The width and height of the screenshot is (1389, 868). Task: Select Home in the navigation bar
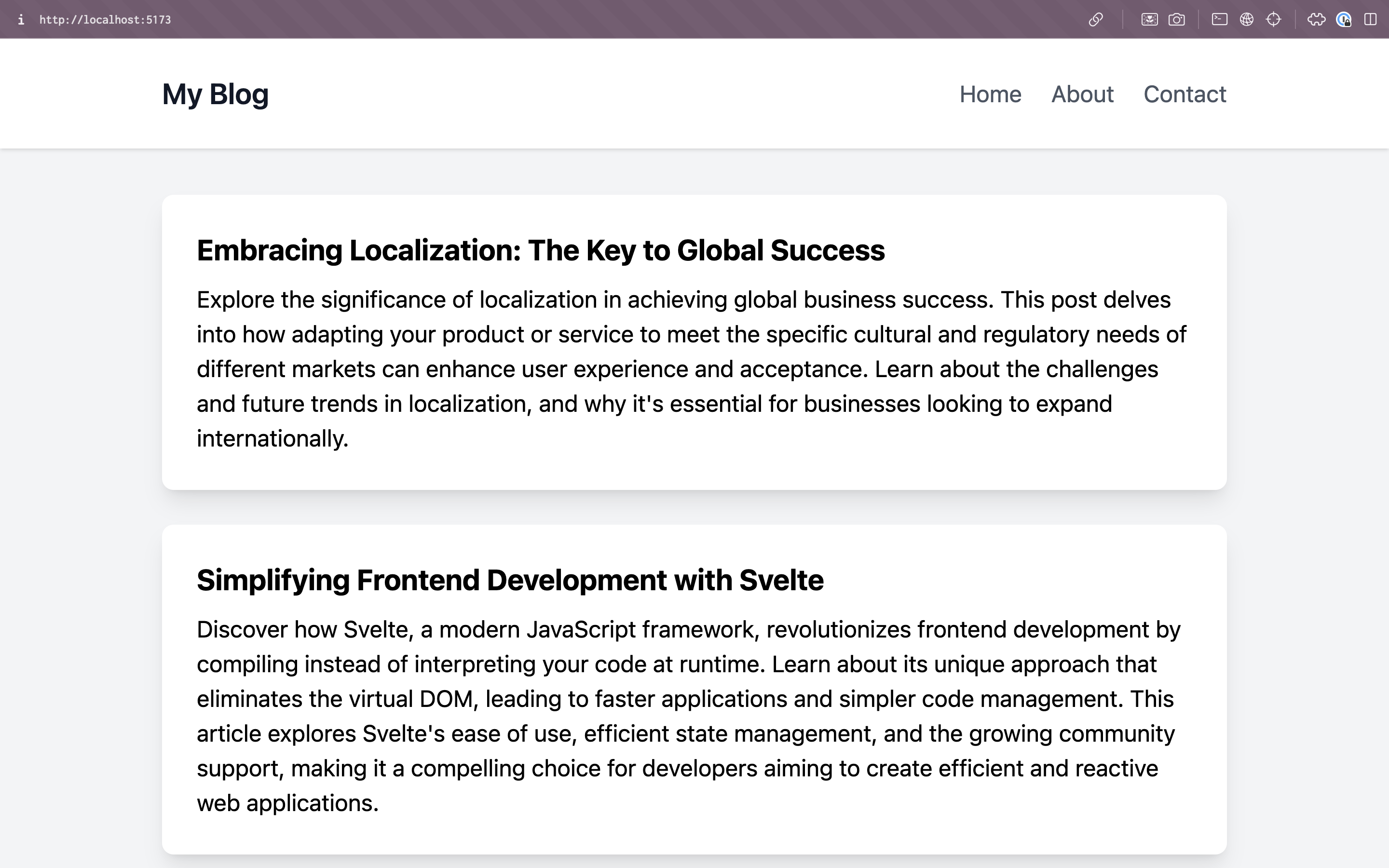click(991, 94)
